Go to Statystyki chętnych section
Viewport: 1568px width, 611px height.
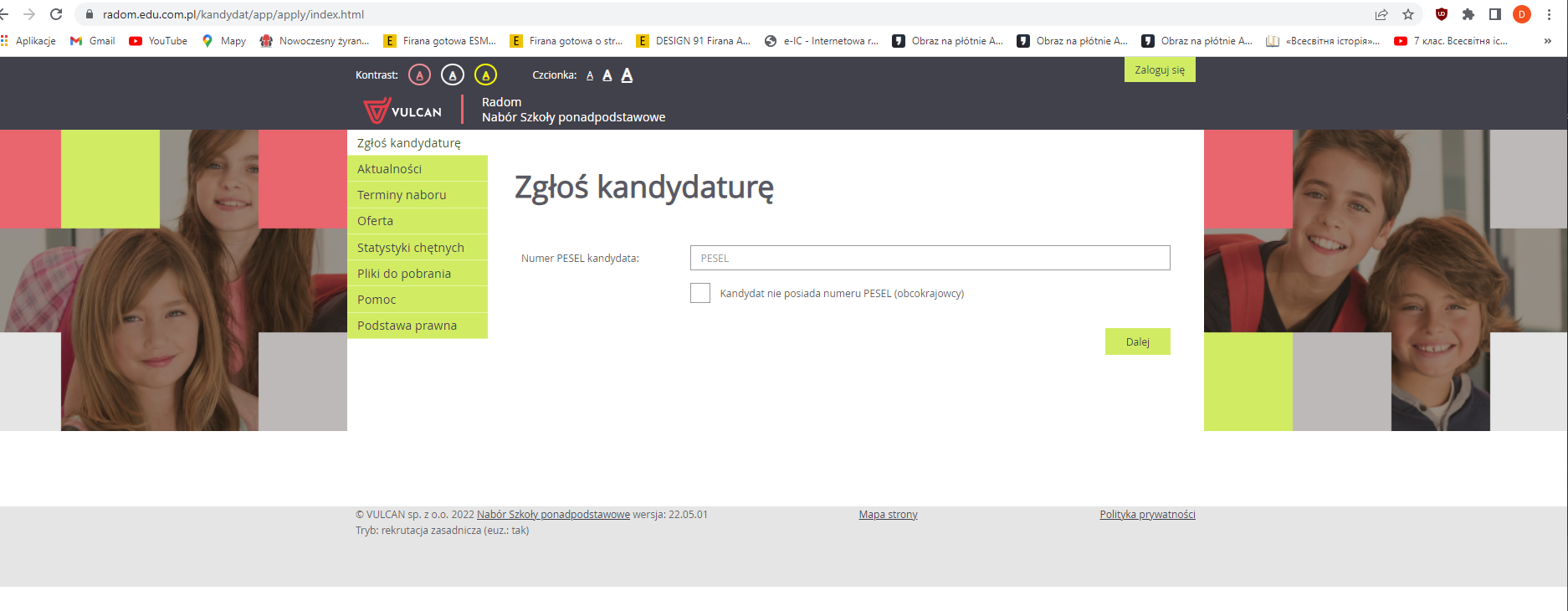tap(410, 248)
